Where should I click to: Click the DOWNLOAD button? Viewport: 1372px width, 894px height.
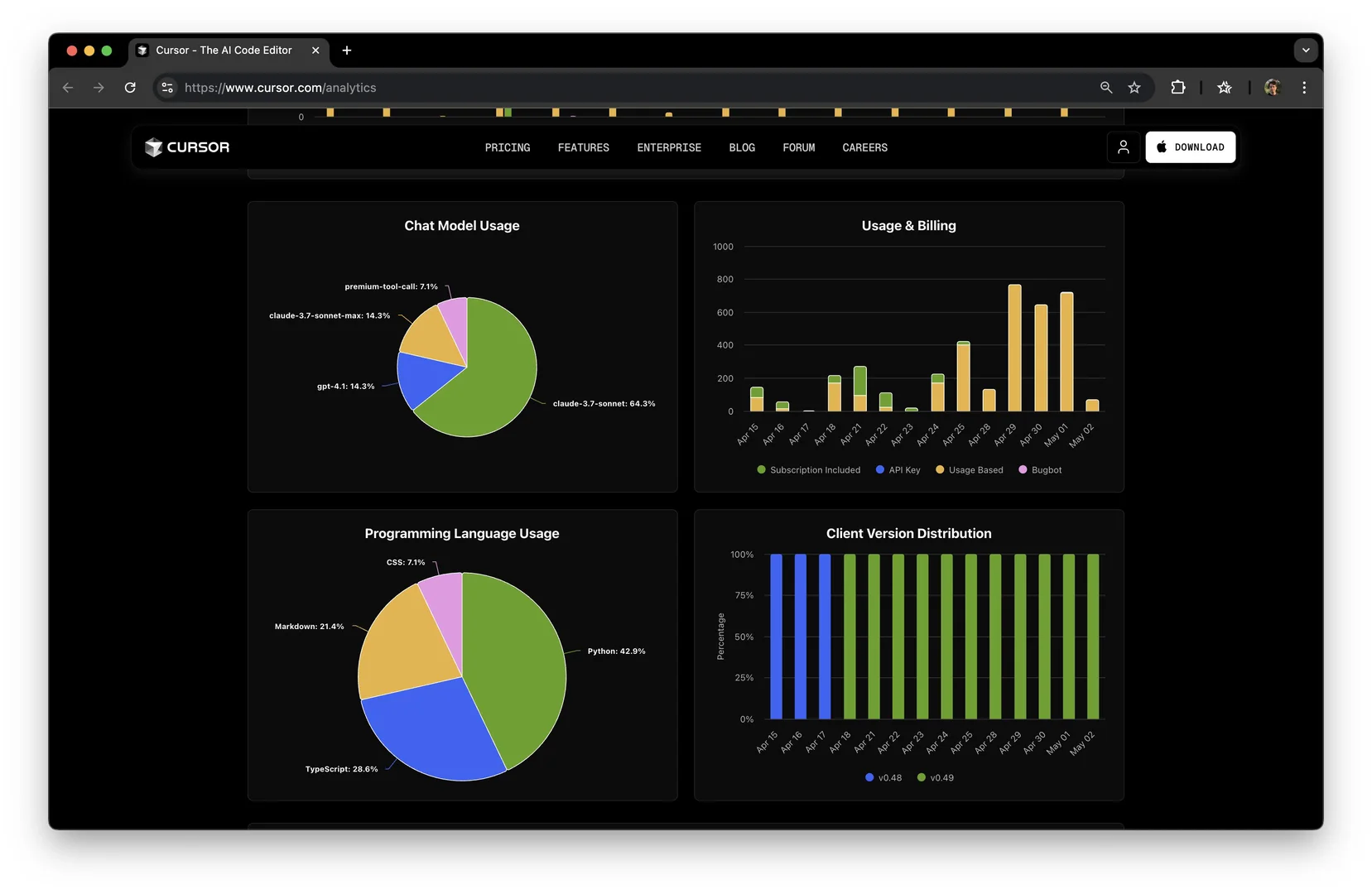tap(1191, 147)
